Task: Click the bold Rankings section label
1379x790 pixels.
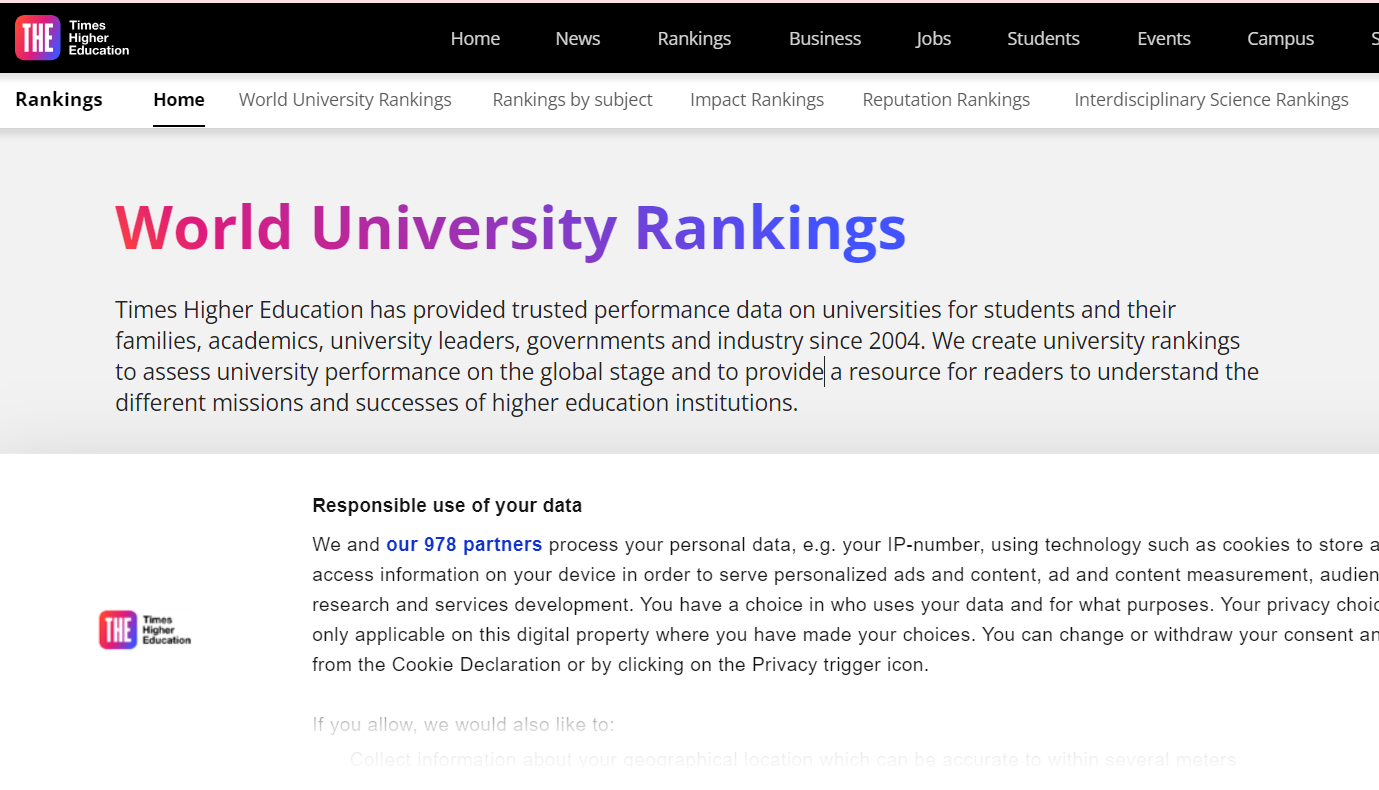Action: [x=59, y=100]
